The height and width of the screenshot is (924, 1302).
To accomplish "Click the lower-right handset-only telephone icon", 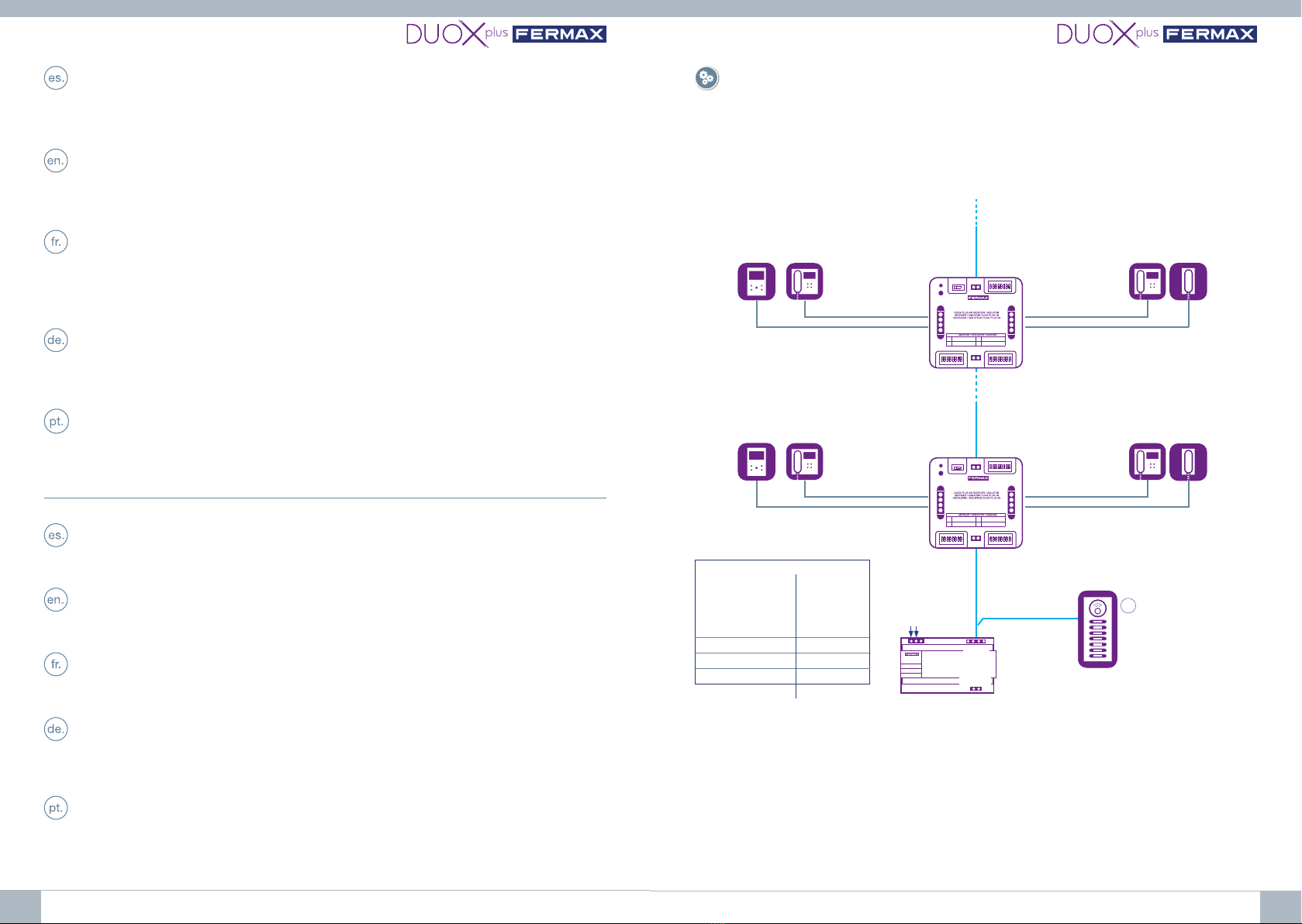I will [1188, 462].
